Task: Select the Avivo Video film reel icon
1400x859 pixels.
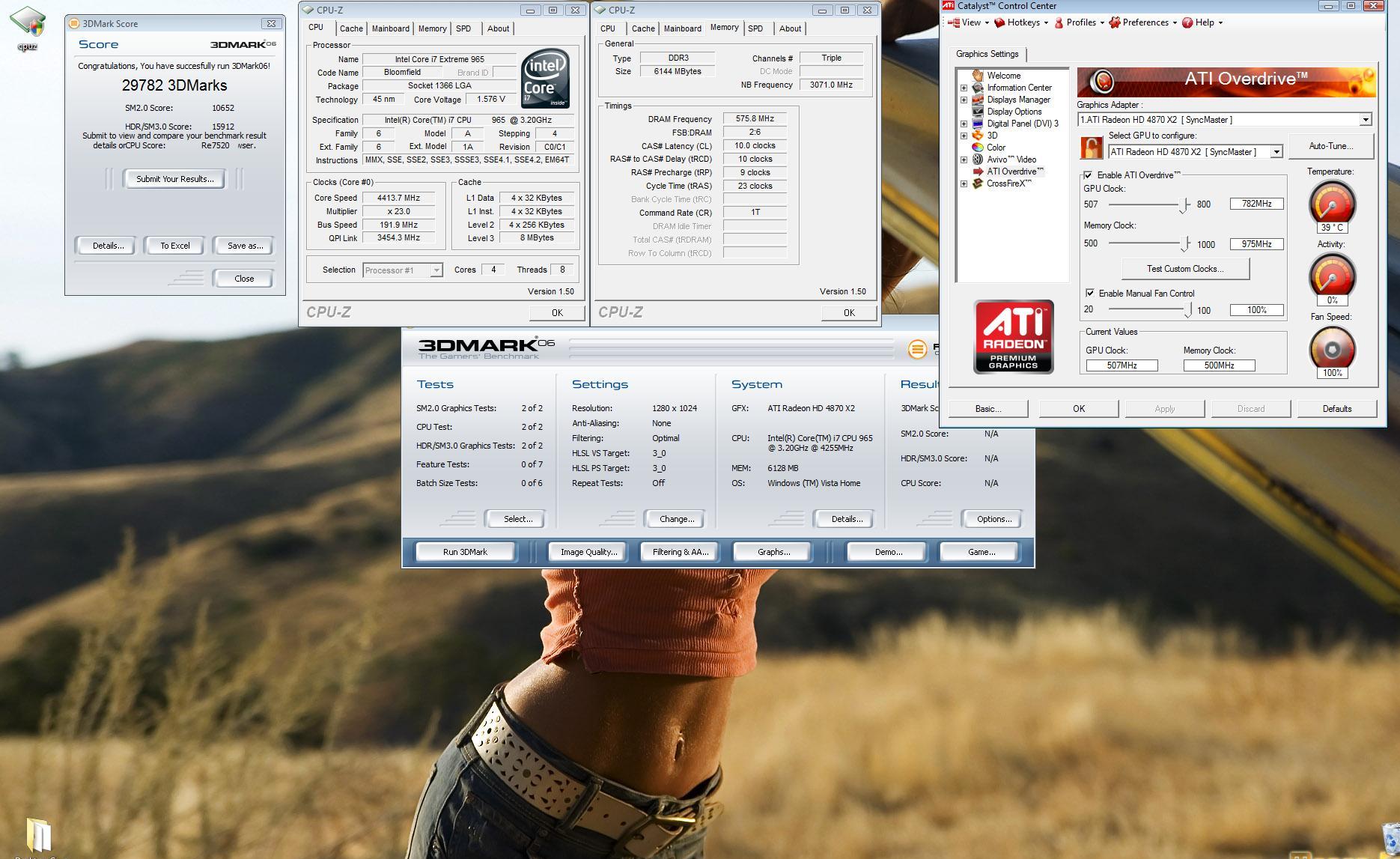Action: tap(978, 160)
